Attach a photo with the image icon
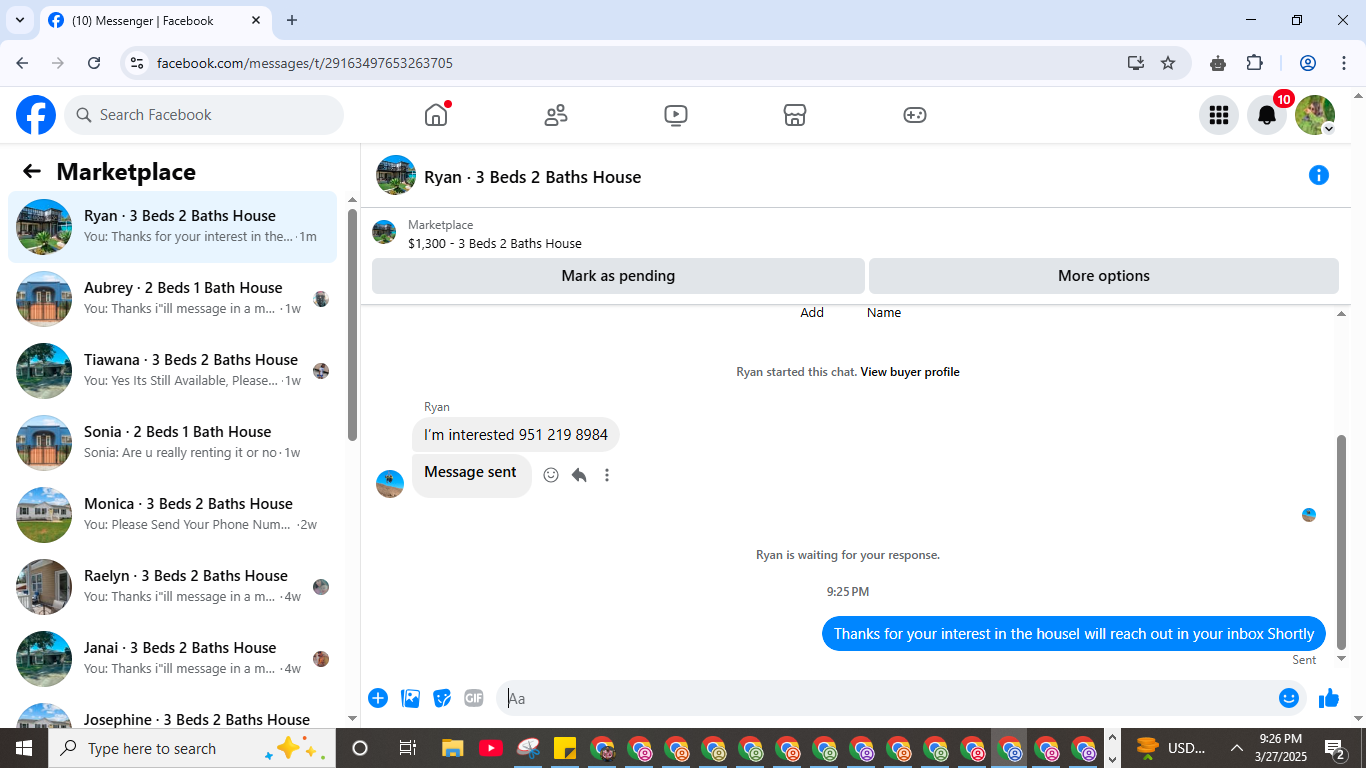The height and width of the screenshot is (768, 1366). point(410,698)
